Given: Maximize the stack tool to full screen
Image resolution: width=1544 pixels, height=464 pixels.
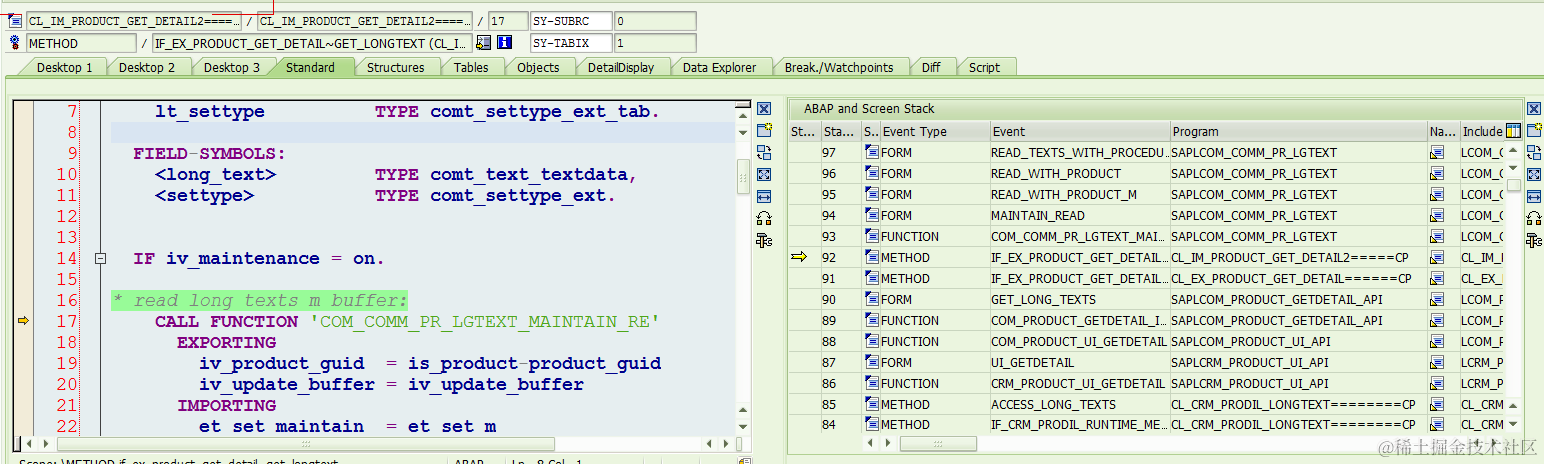Looking at the screenshot, I should 1534,175.
